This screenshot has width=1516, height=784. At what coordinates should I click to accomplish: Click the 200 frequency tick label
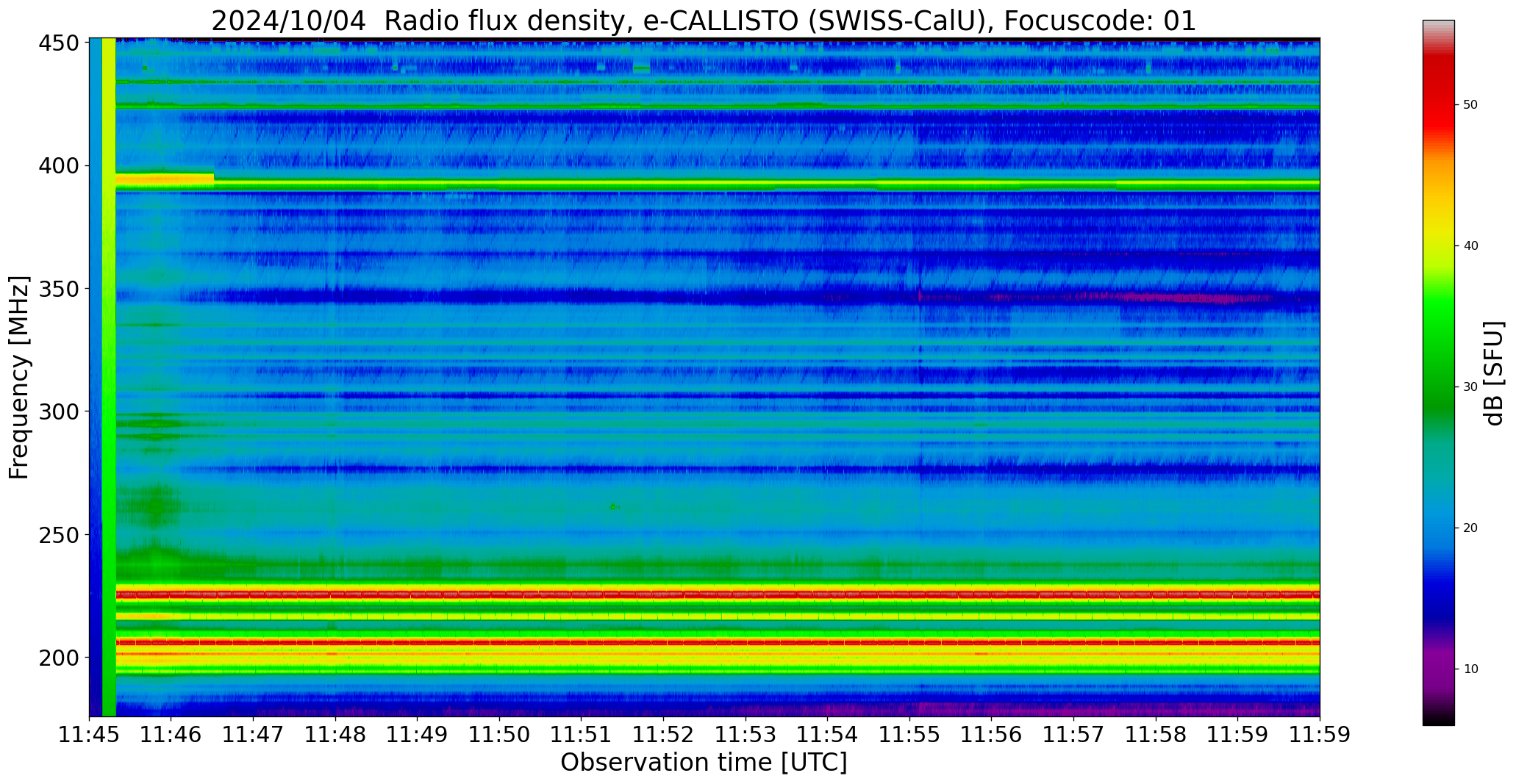[x=59, y=657]
